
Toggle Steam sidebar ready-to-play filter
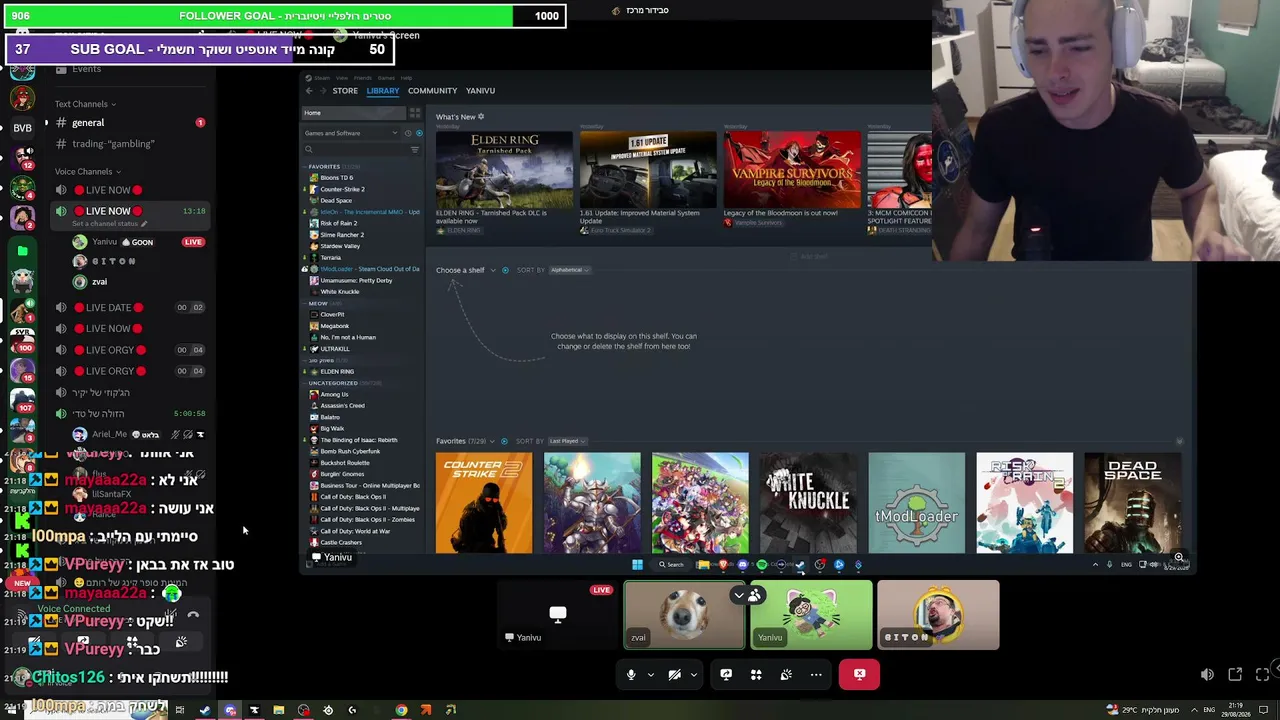pos(419,133)
